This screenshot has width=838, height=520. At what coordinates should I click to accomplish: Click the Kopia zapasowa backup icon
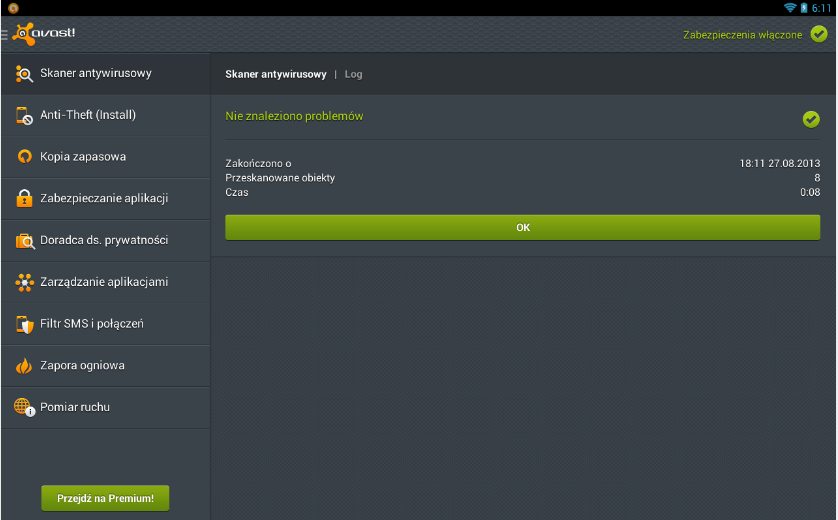click(x=24, y=157)
